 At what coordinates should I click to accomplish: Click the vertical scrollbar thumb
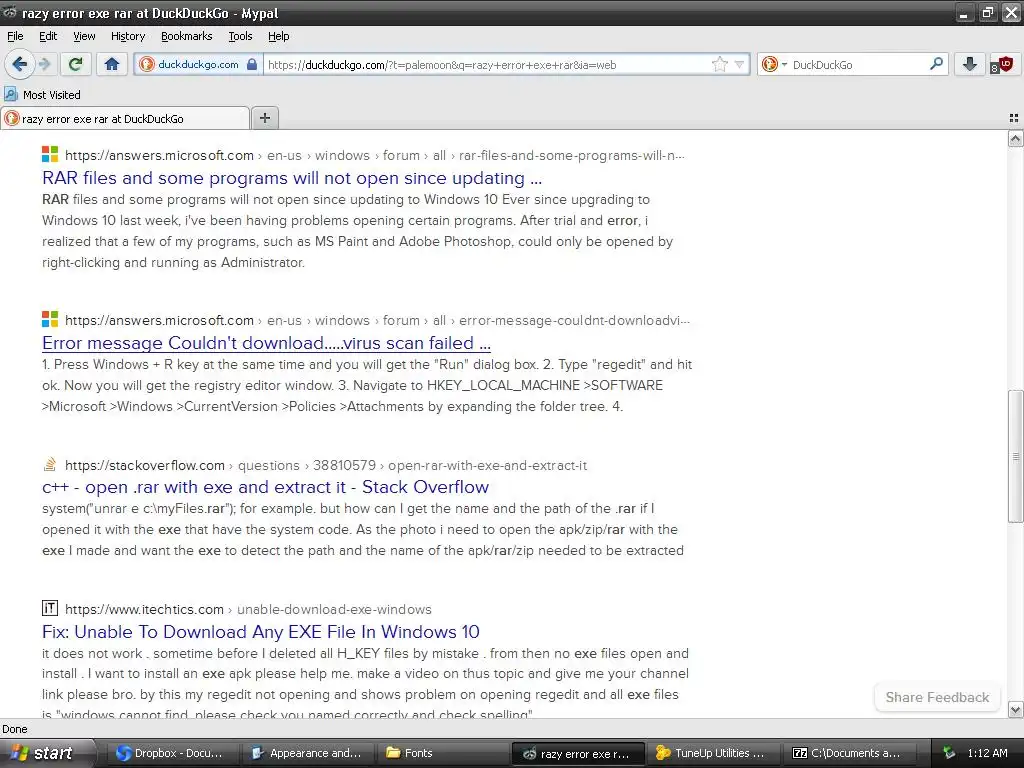point(1015,456)
